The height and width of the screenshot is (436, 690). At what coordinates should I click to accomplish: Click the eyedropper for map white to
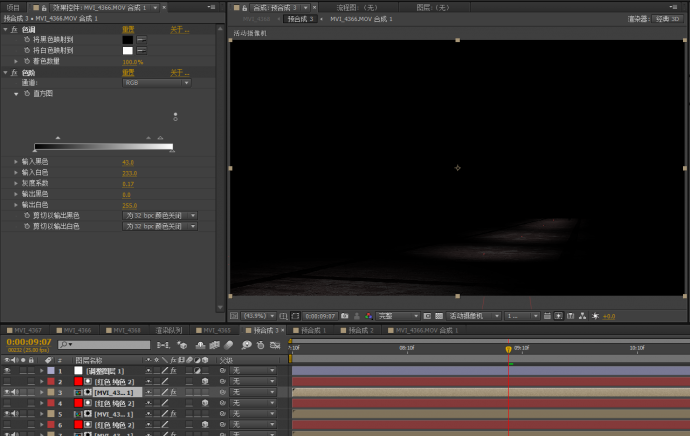pos(141,50)
